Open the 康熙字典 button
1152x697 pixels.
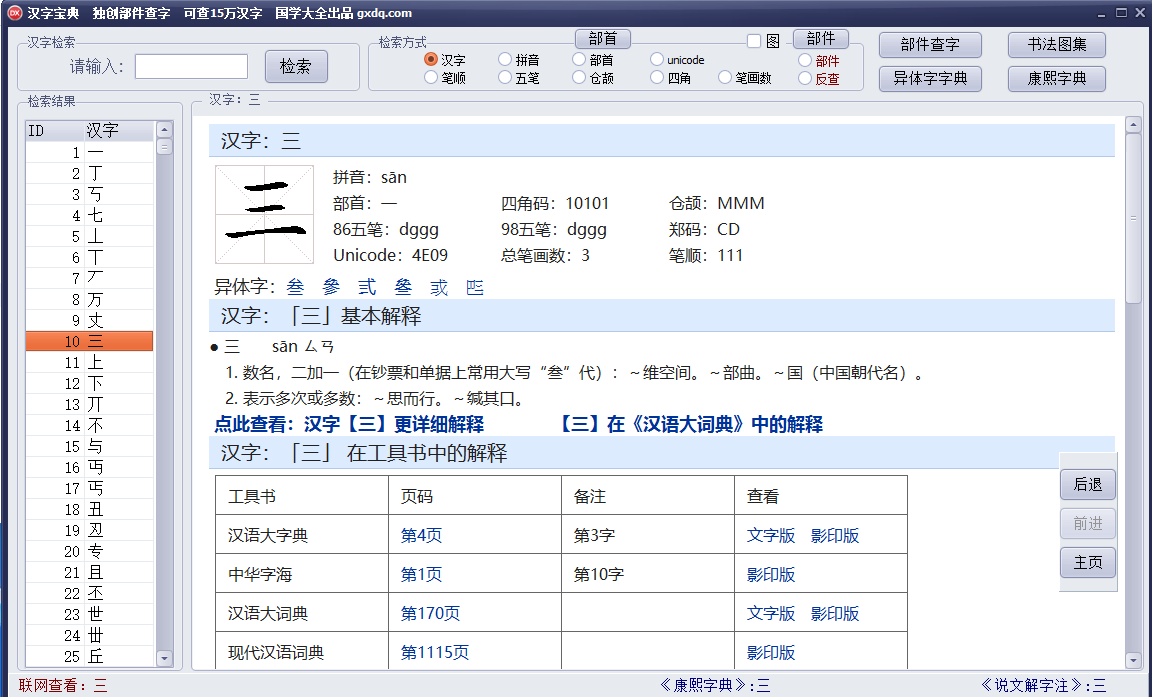[x=1056, y=79]
